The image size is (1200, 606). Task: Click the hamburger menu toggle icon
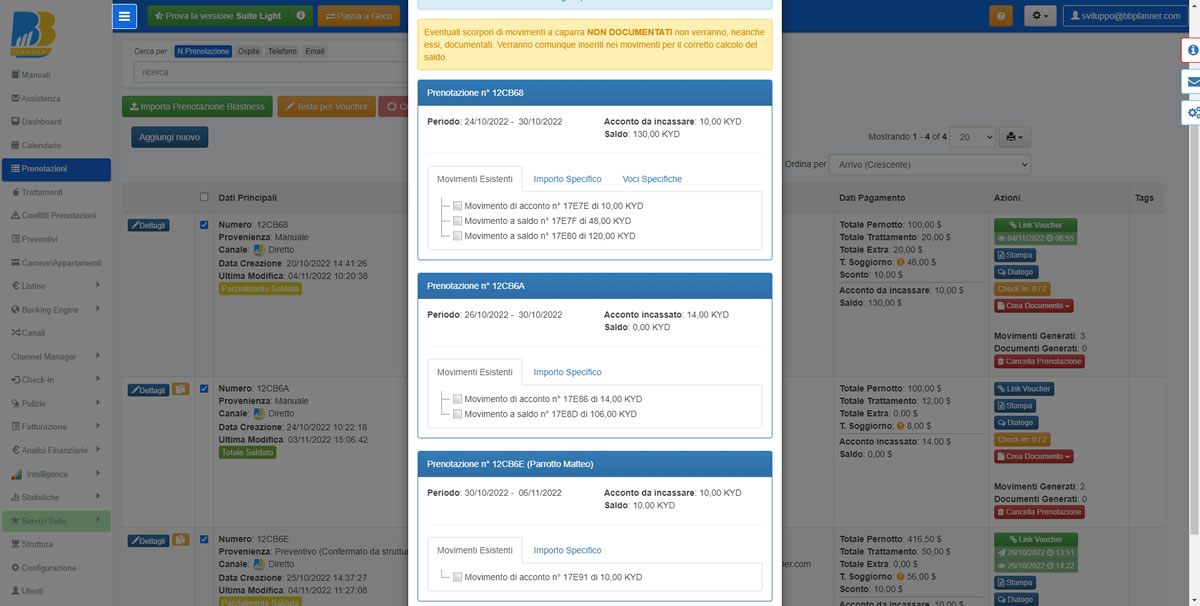[x=124, y=16]
